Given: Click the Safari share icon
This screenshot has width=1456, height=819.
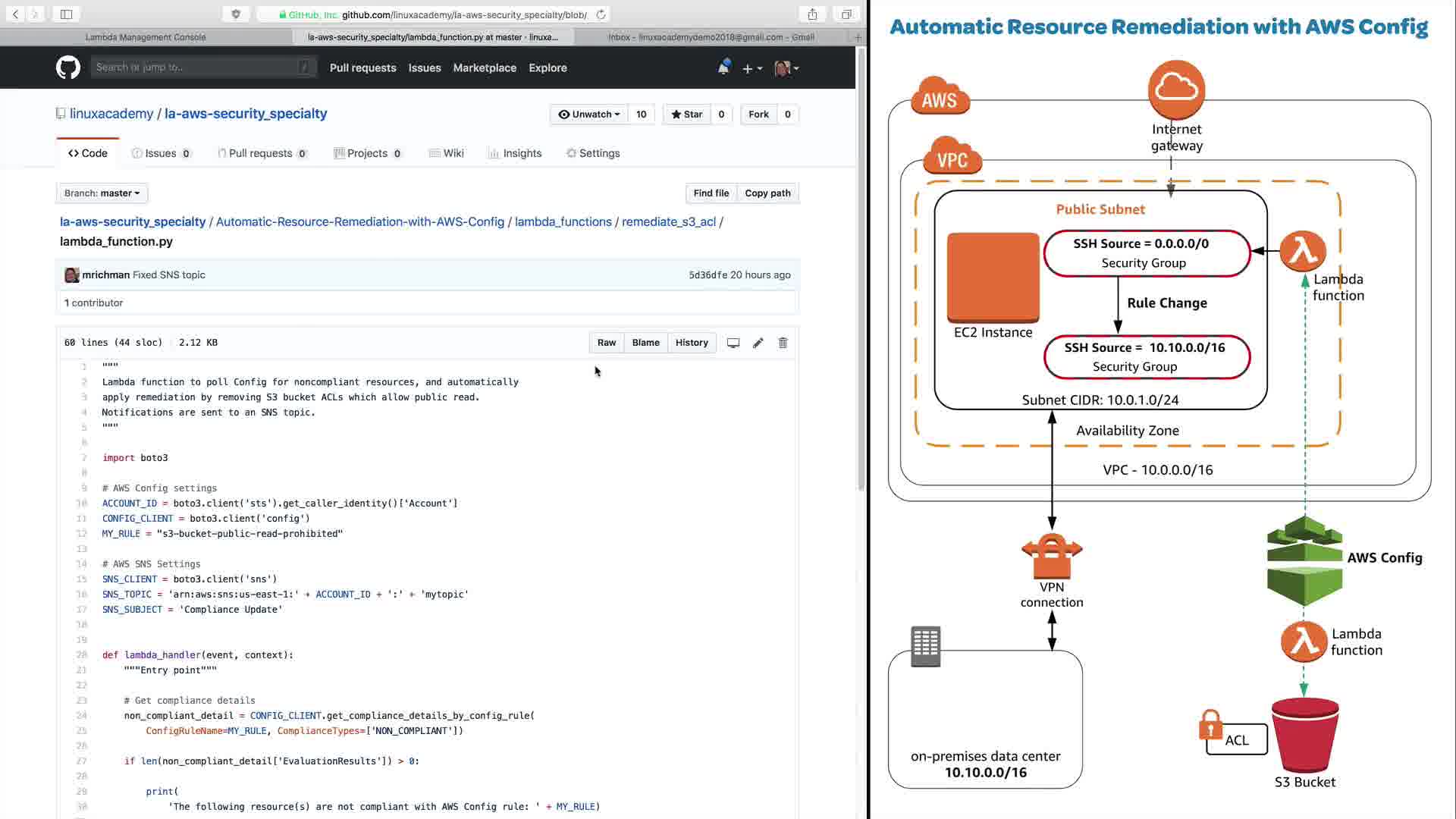Looking at the screenshot, I should pyautogui.click(x=812, y=14).
